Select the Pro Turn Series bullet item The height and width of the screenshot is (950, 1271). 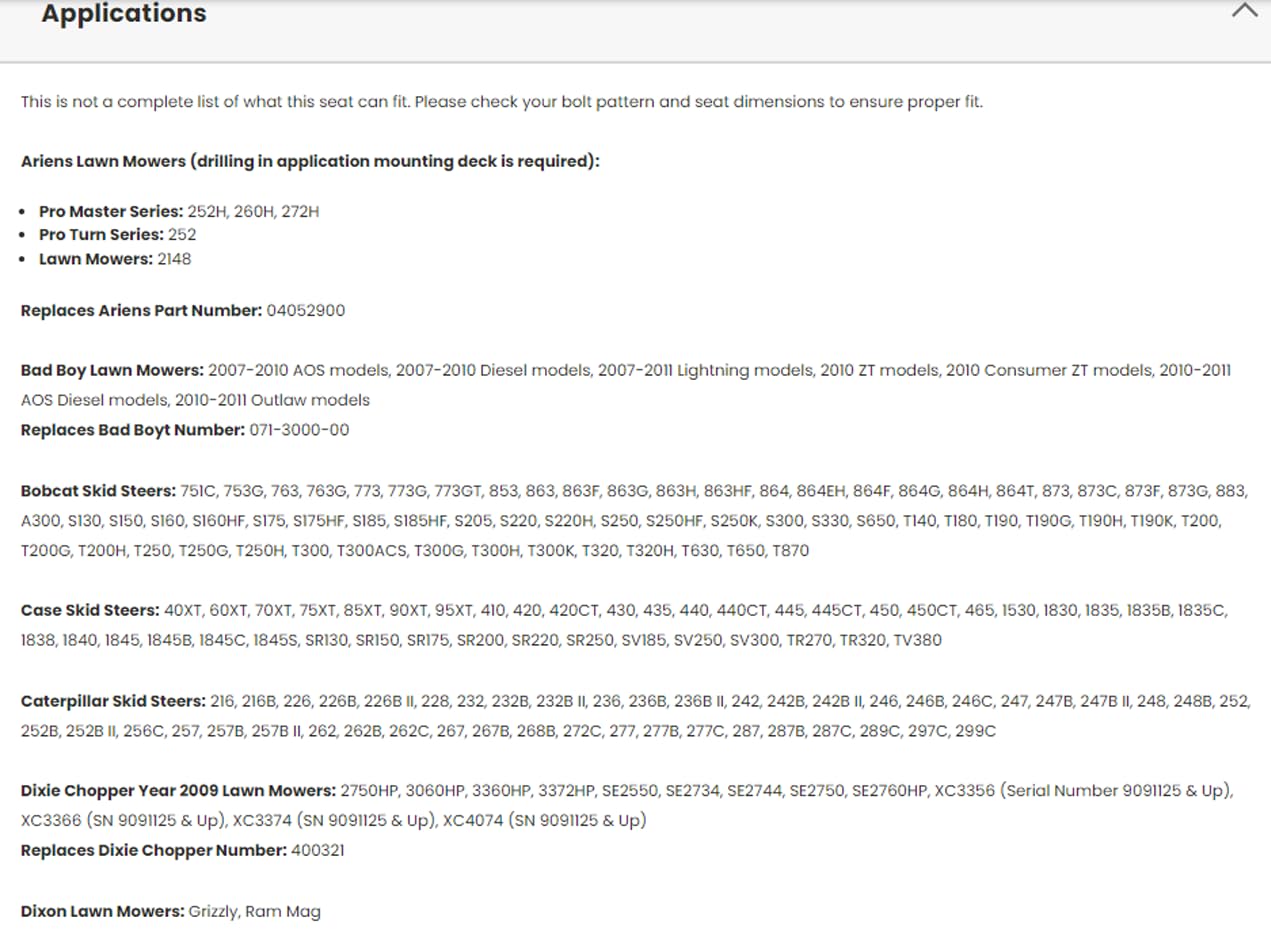tap(118, 235)
